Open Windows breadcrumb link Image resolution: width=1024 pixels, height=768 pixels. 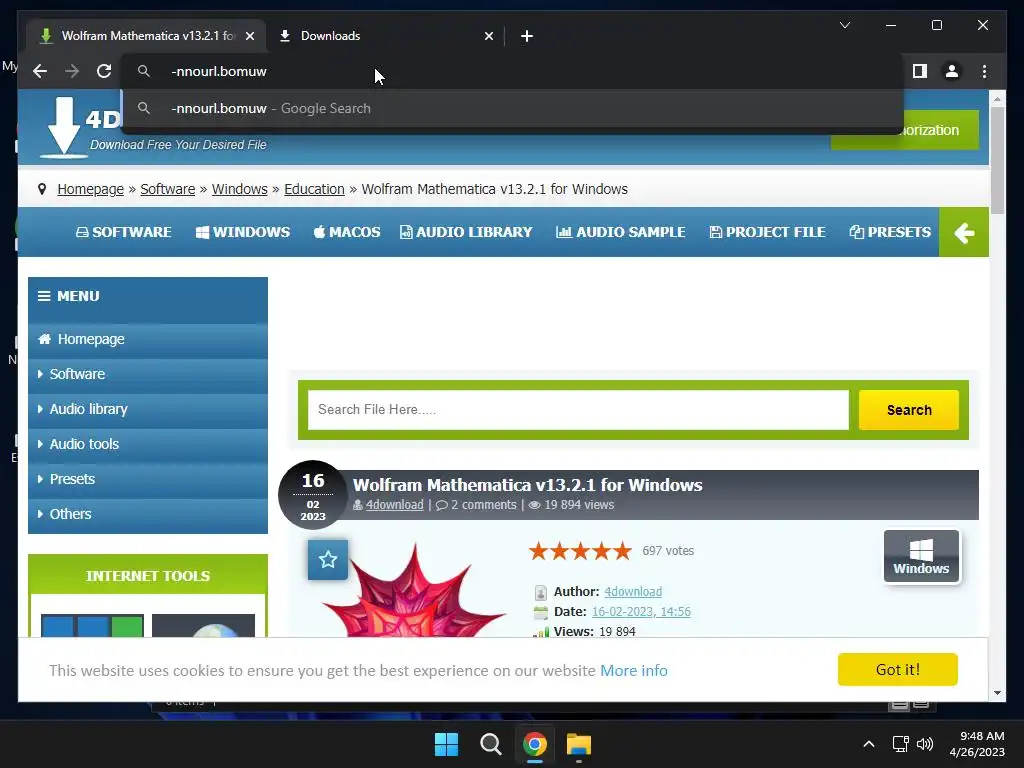(239, 189)
